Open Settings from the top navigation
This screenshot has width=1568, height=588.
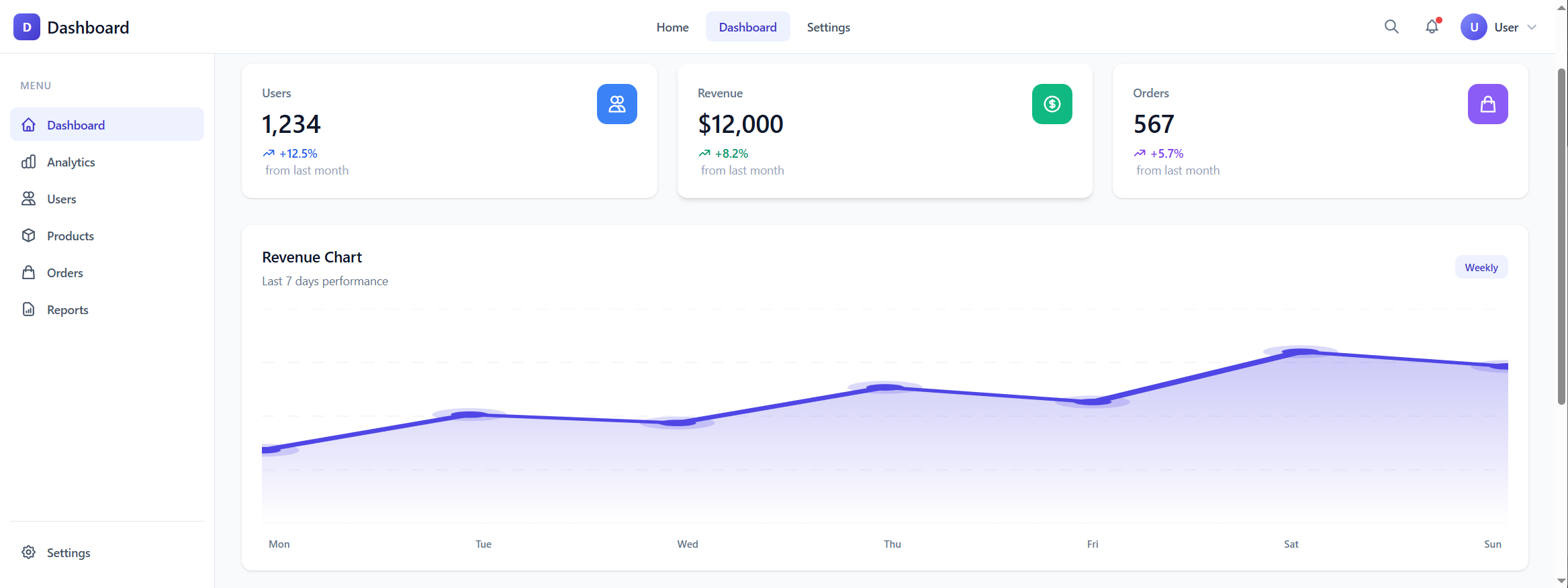coord(829,27)
